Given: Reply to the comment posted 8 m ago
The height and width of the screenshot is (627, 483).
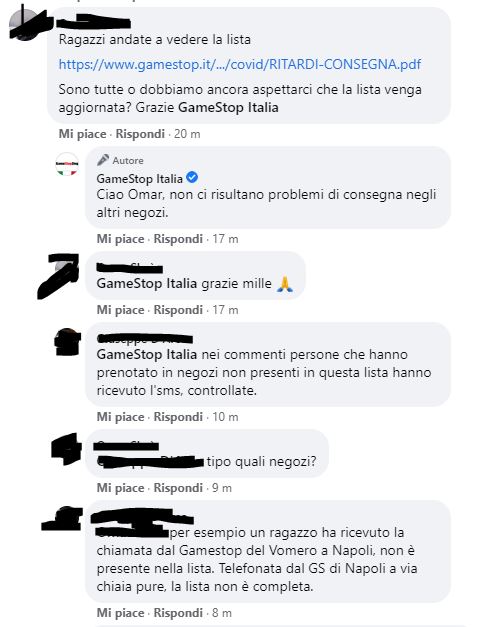Looking at the screenshot, I should 178,613.
